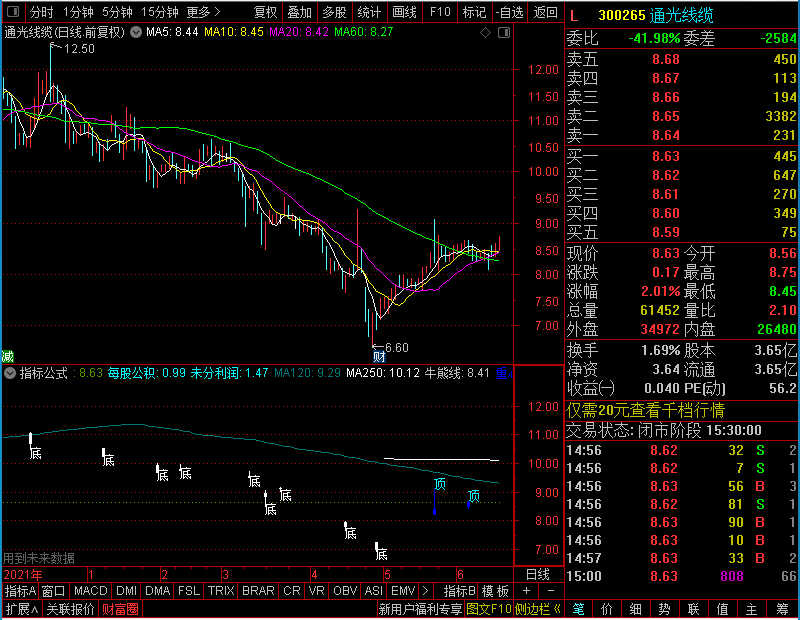The image size is (800, 620).
Task: Select the 画线 drawing tool
Action: [x=404, y=12]
